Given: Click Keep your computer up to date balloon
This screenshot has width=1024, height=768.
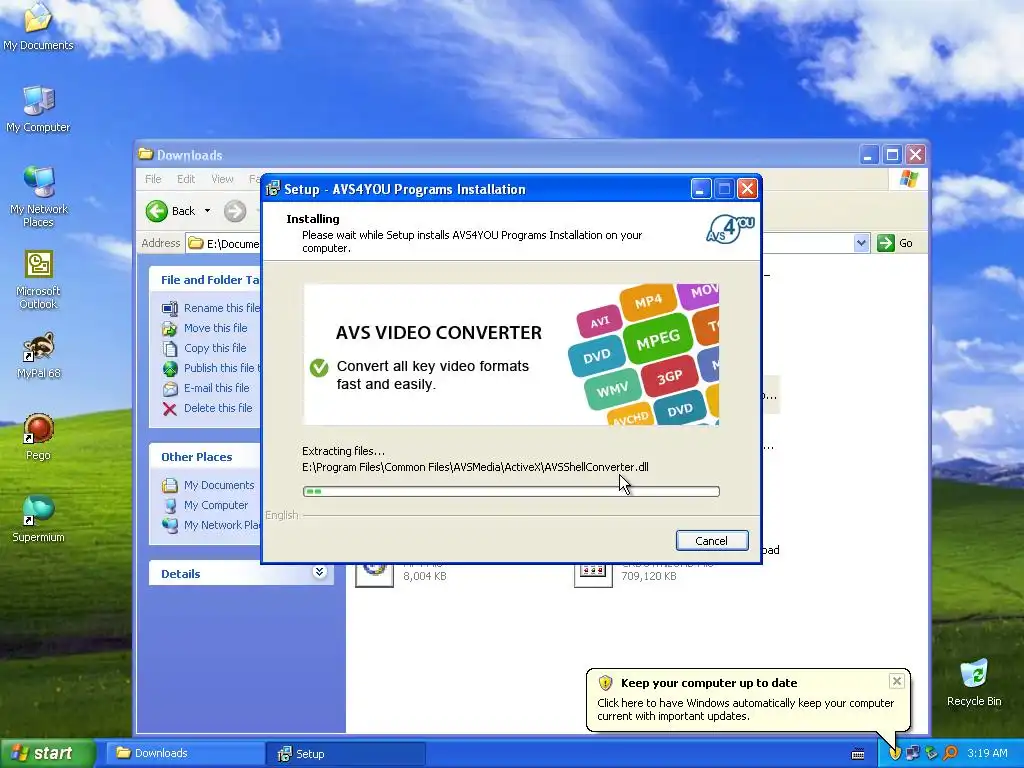Looking at the screenshot, I should 748,699.
